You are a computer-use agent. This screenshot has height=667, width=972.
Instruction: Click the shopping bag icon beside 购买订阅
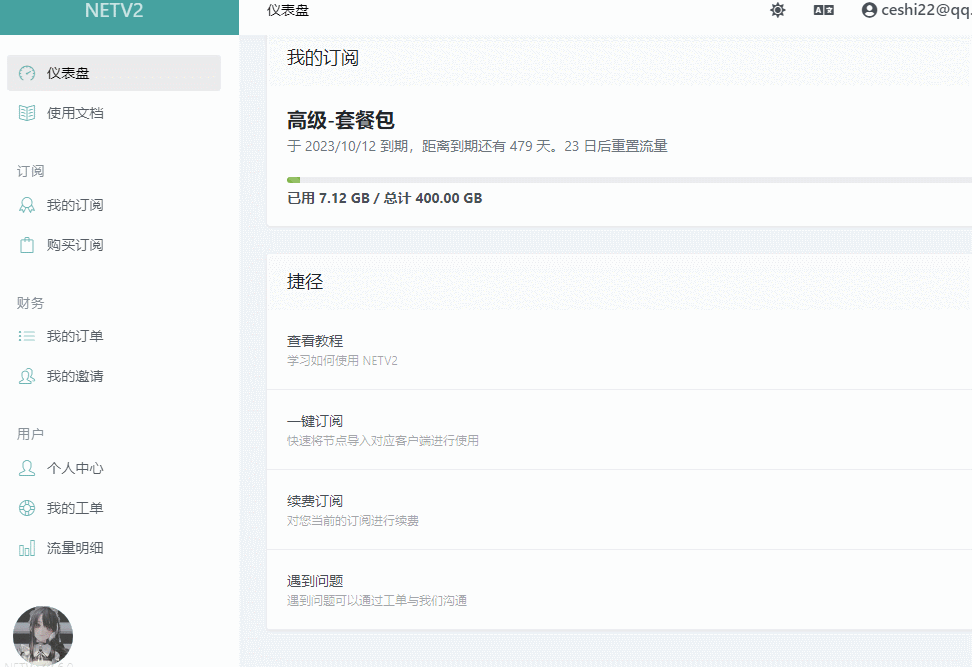click(27, 245)
